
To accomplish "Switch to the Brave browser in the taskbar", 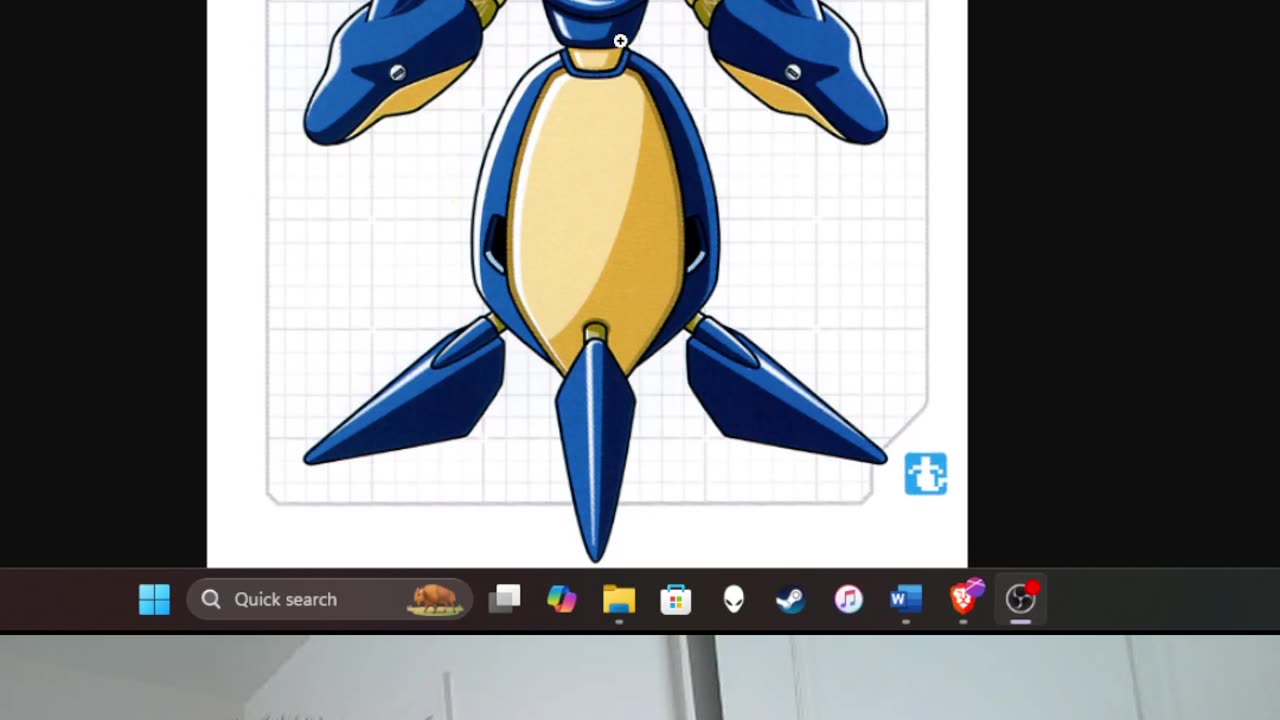I will pyautogui.click(x=964, y=599).
